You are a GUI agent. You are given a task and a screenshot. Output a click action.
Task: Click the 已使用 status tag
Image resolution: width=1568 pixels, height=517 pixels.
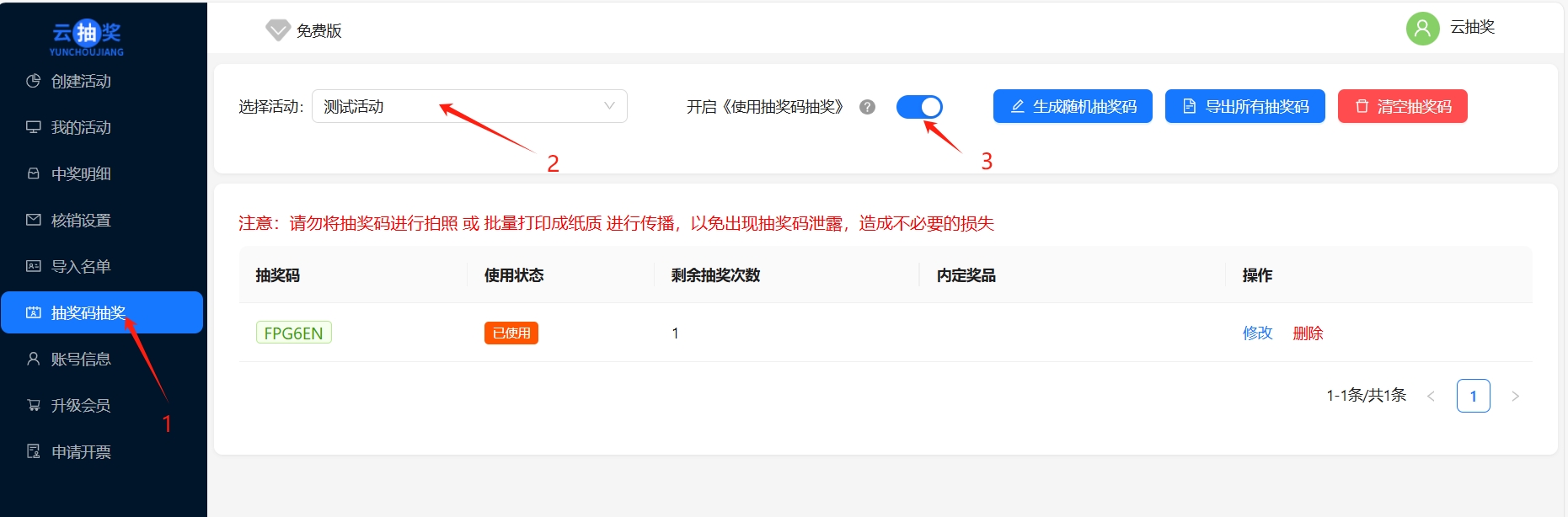[511, 333]
